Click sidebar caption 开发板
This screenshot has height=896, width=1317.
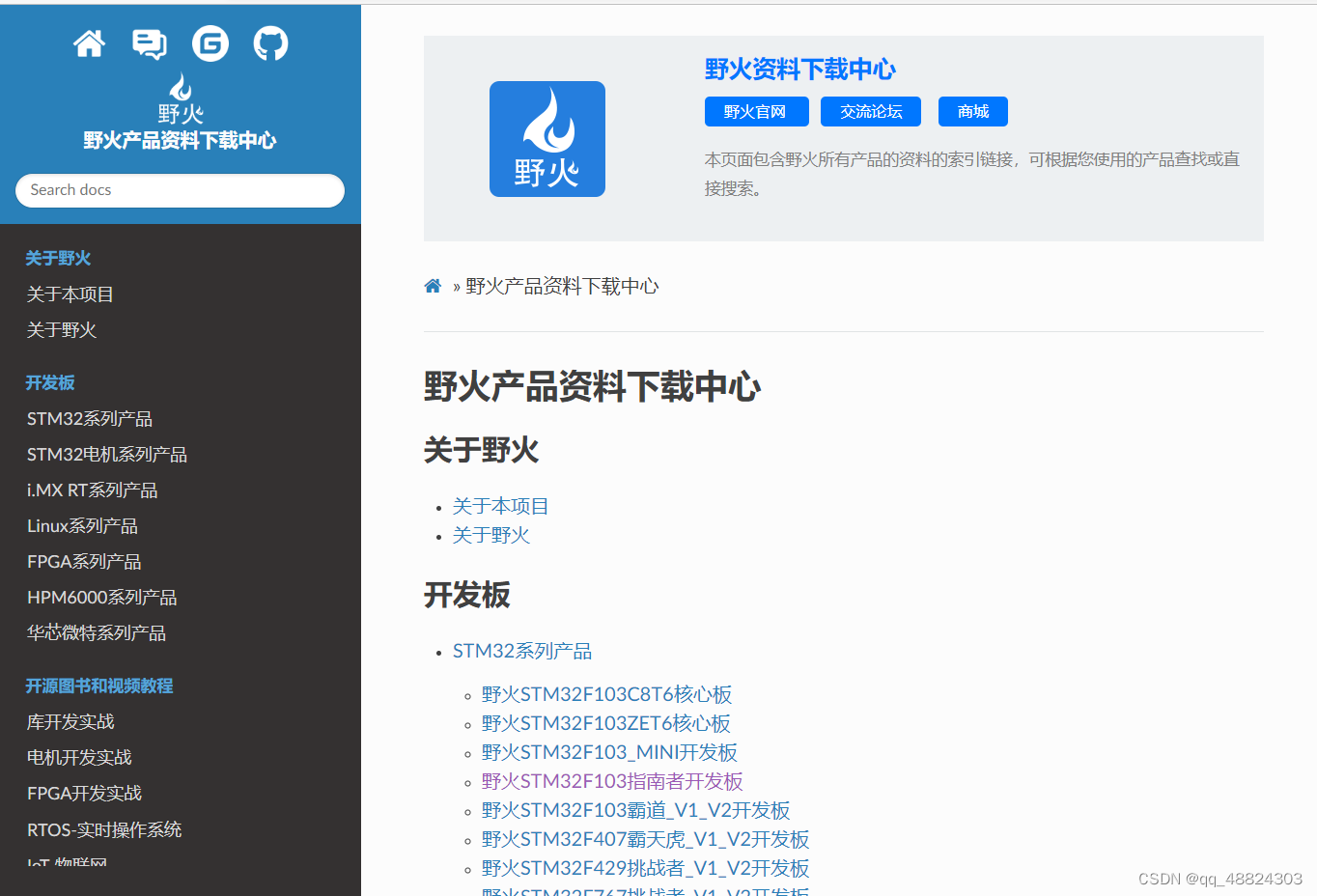point(50,383)
